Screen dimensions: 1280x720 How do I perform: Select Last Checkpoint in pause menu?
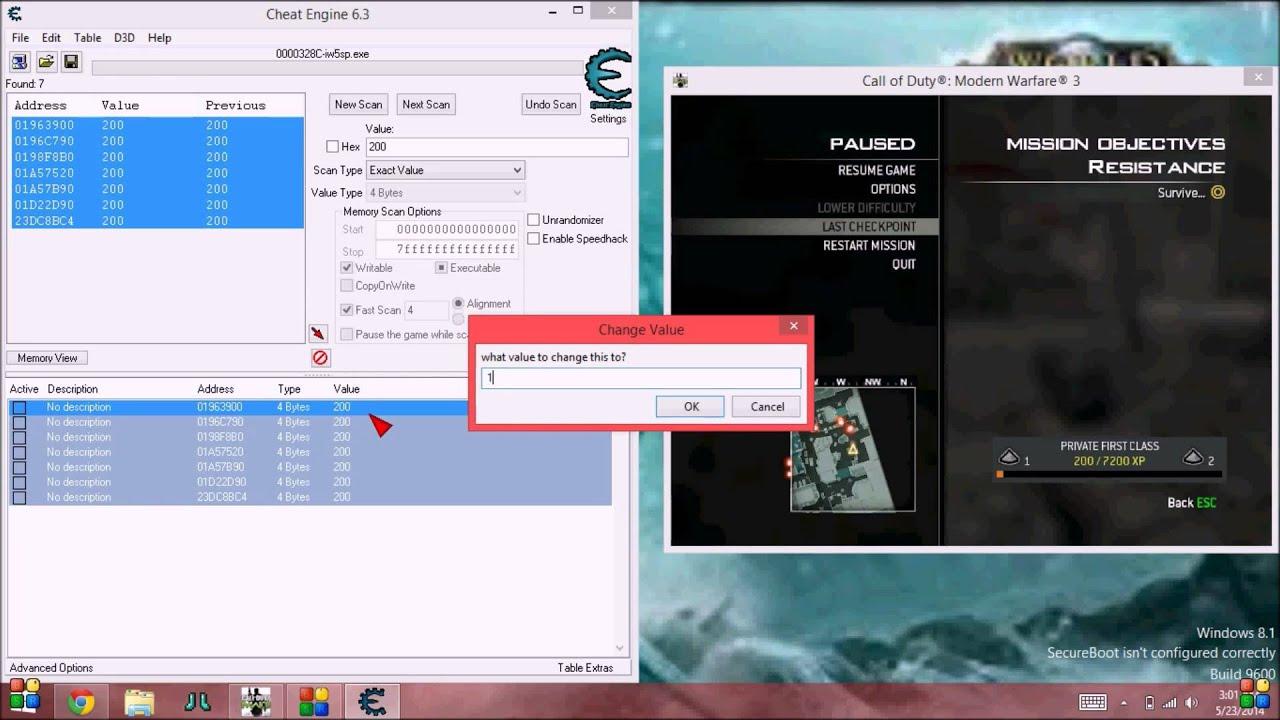868,227
